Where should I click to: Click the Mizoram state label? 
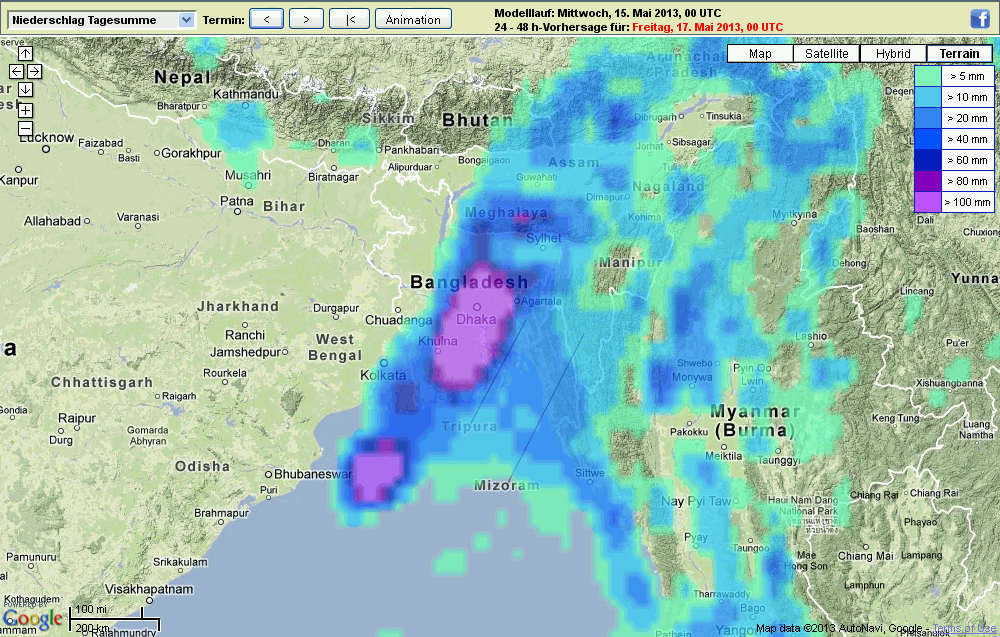point(506,485)
